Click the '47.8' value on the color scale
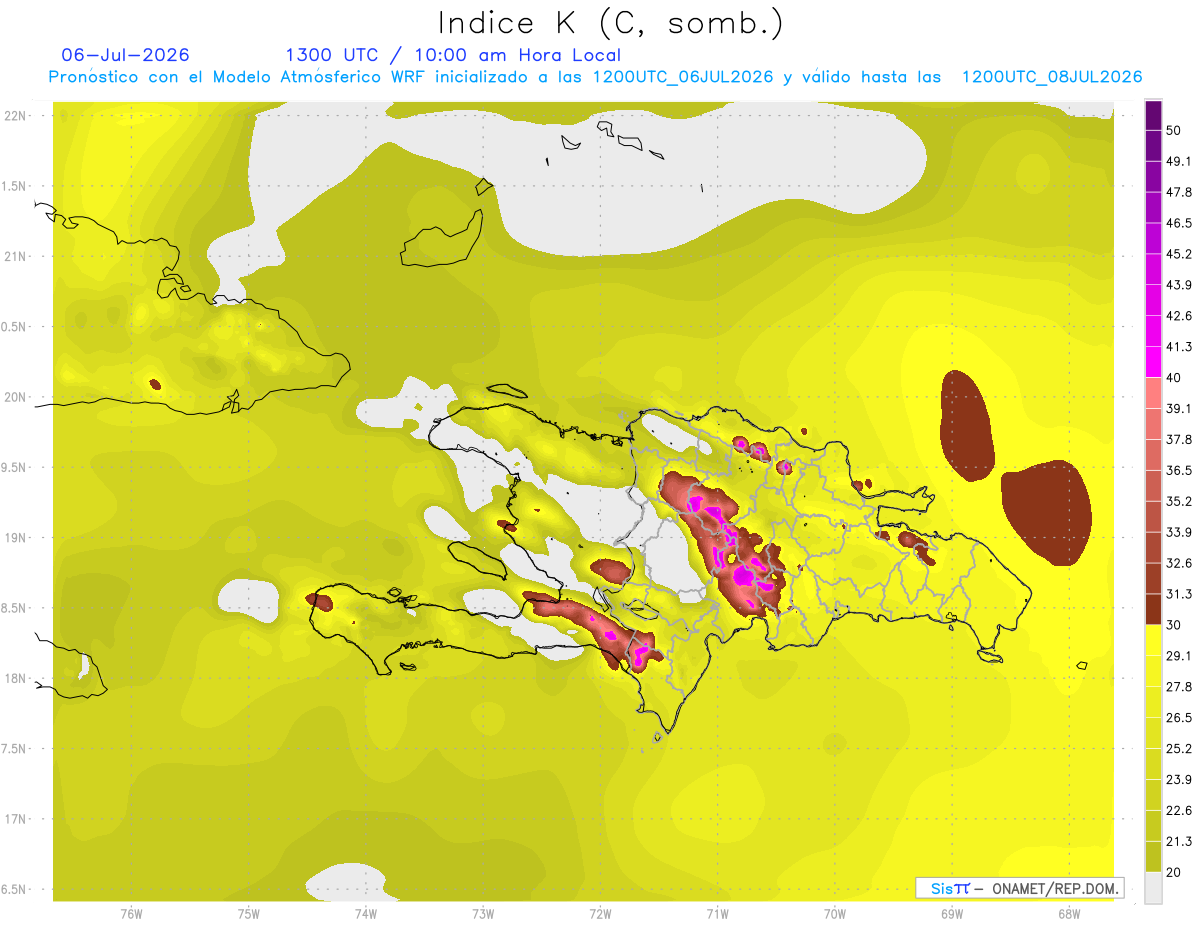The image size is (1200, 927). (1179, 192)
